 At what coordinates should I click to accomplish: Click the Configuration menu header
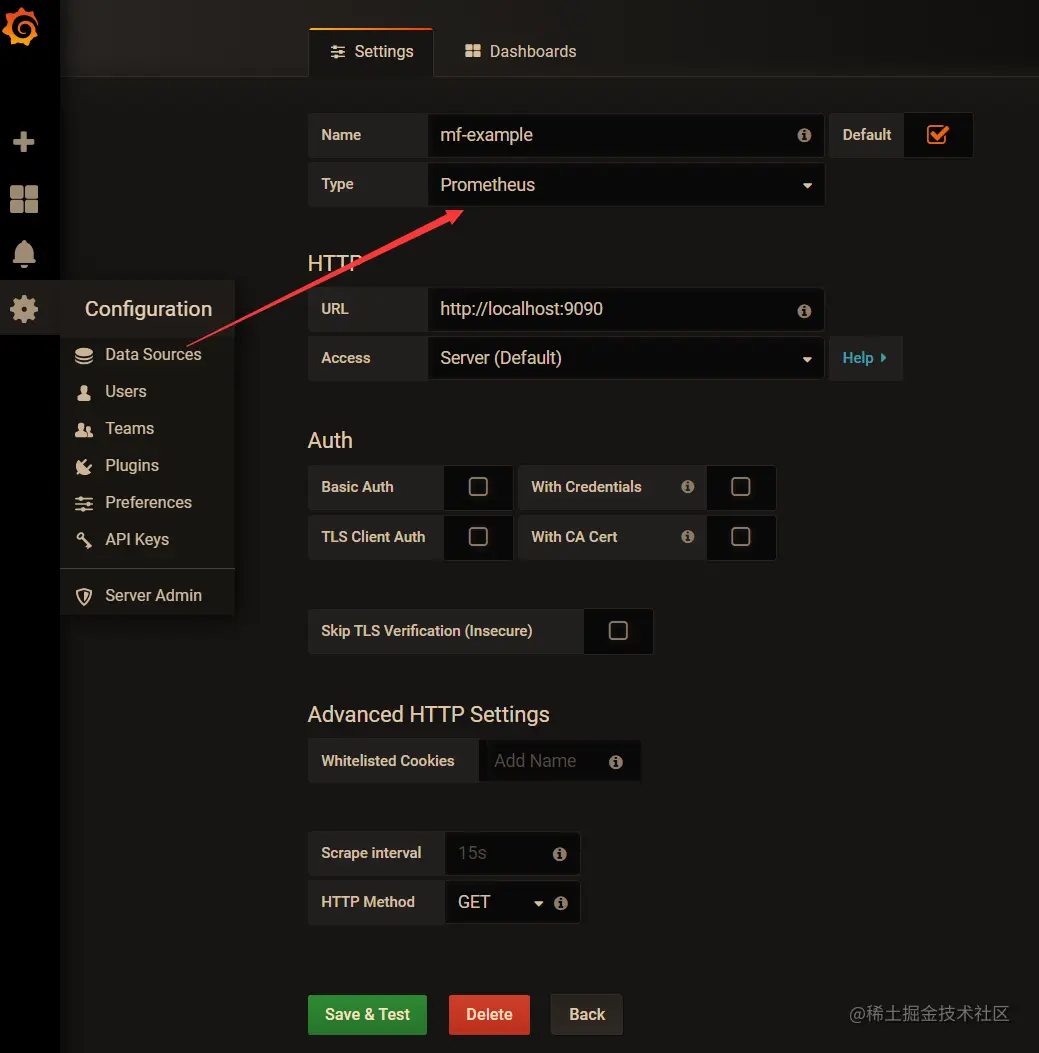click(148, 309)
